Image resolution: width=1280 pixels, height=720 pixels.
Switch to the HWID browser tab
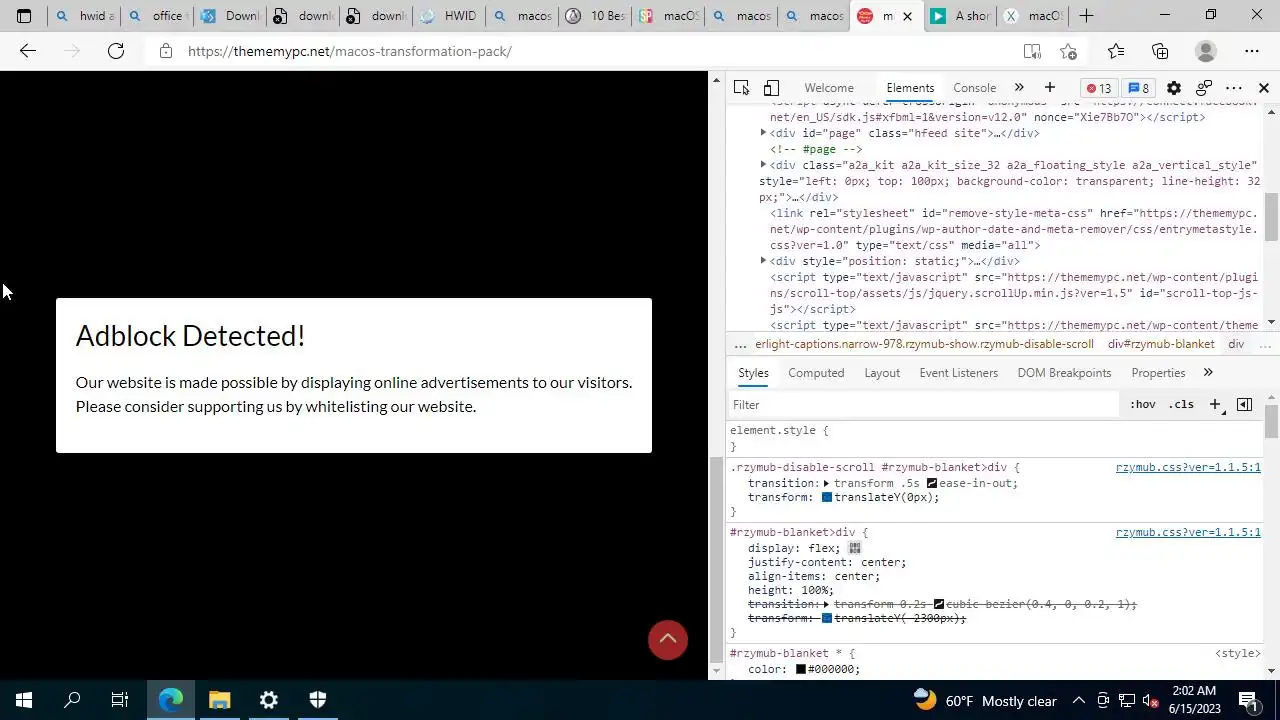click(x=449, y=16)
